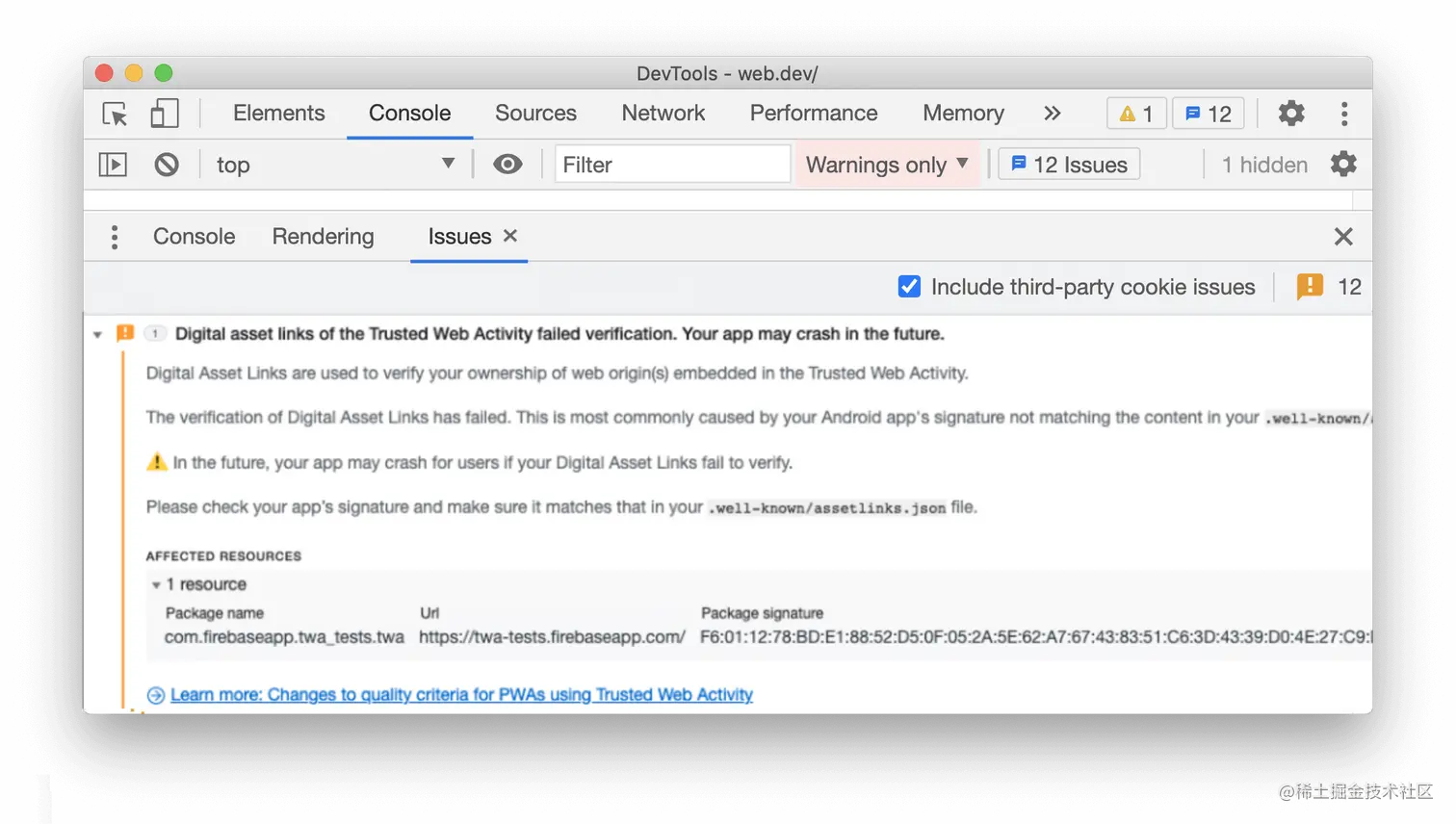
Task: Select the drawer Issues tab
Action: 459,237
